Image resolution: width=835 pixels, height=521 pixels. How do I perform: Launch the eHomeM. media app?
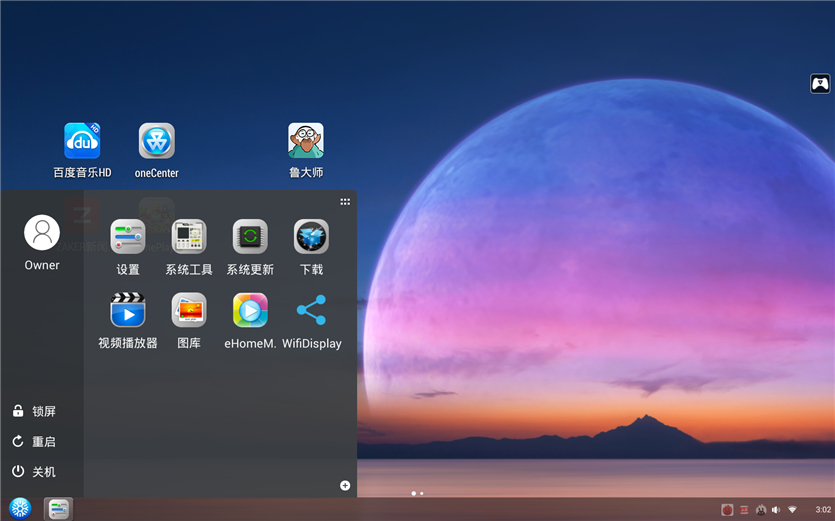(x=250, y=310)
